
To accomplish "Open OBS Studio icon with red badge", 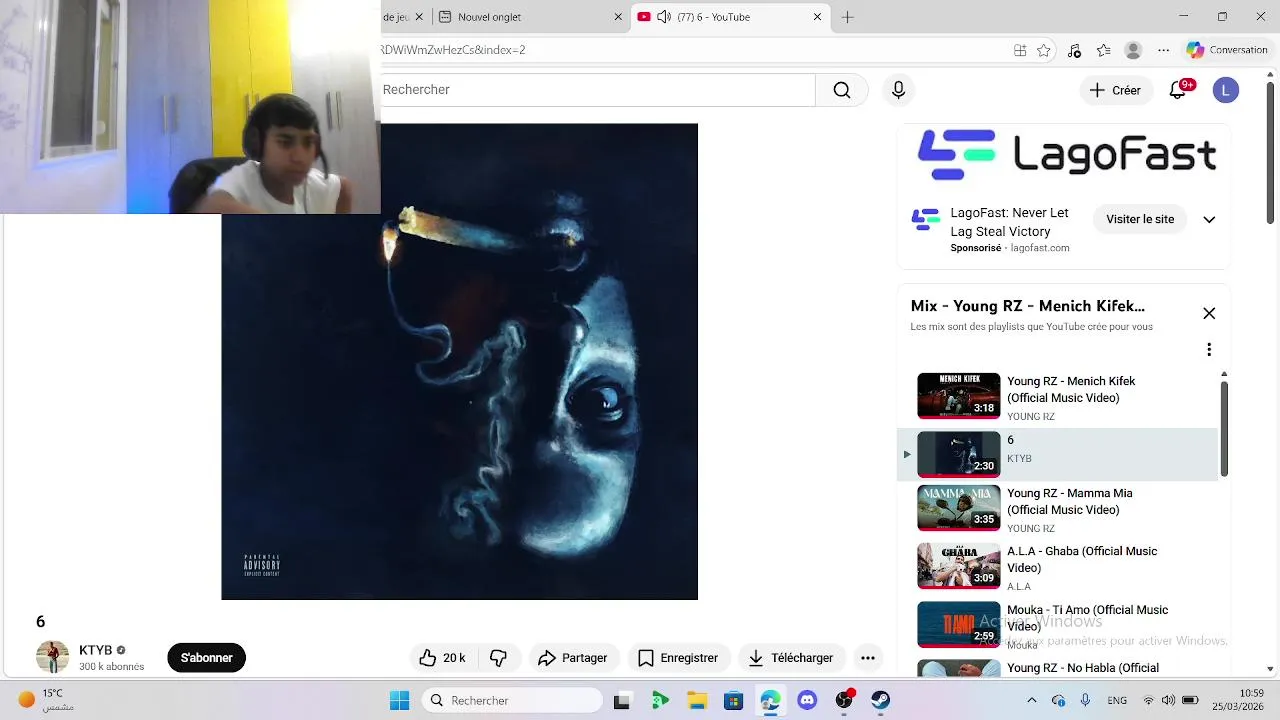I will (845, 700).
